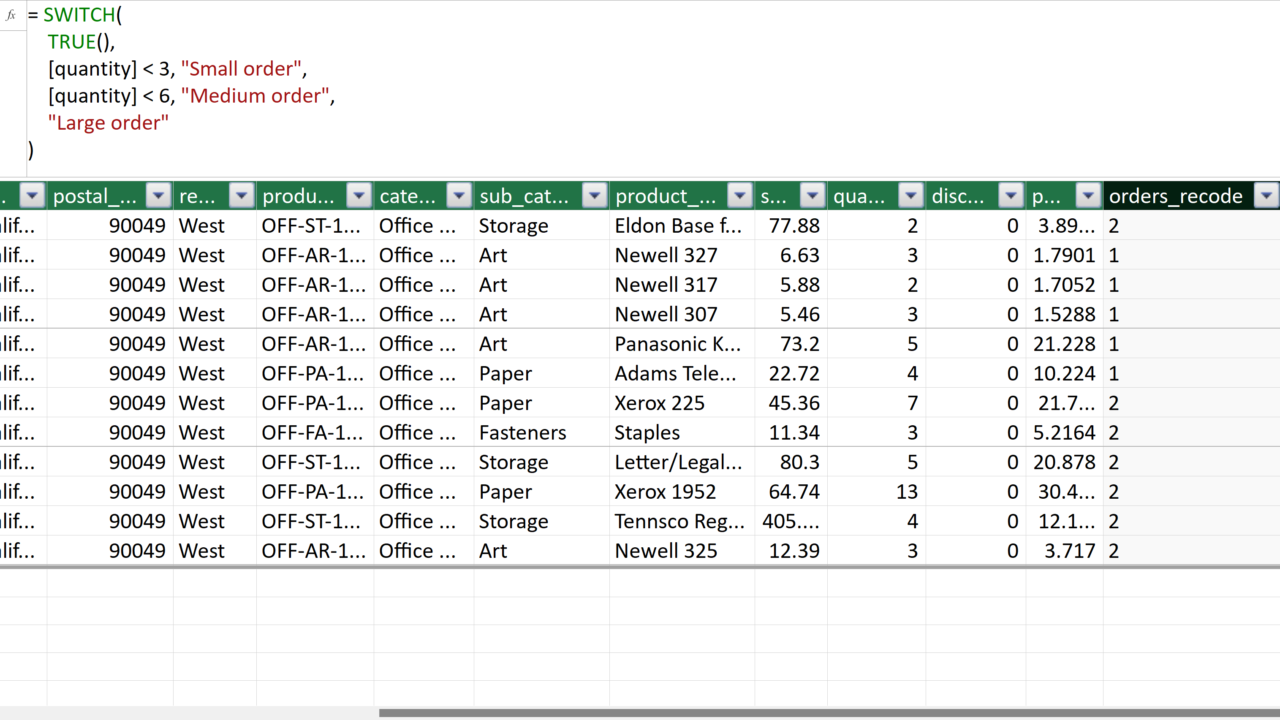Click the "Large order" text in formula

[109, 123]
